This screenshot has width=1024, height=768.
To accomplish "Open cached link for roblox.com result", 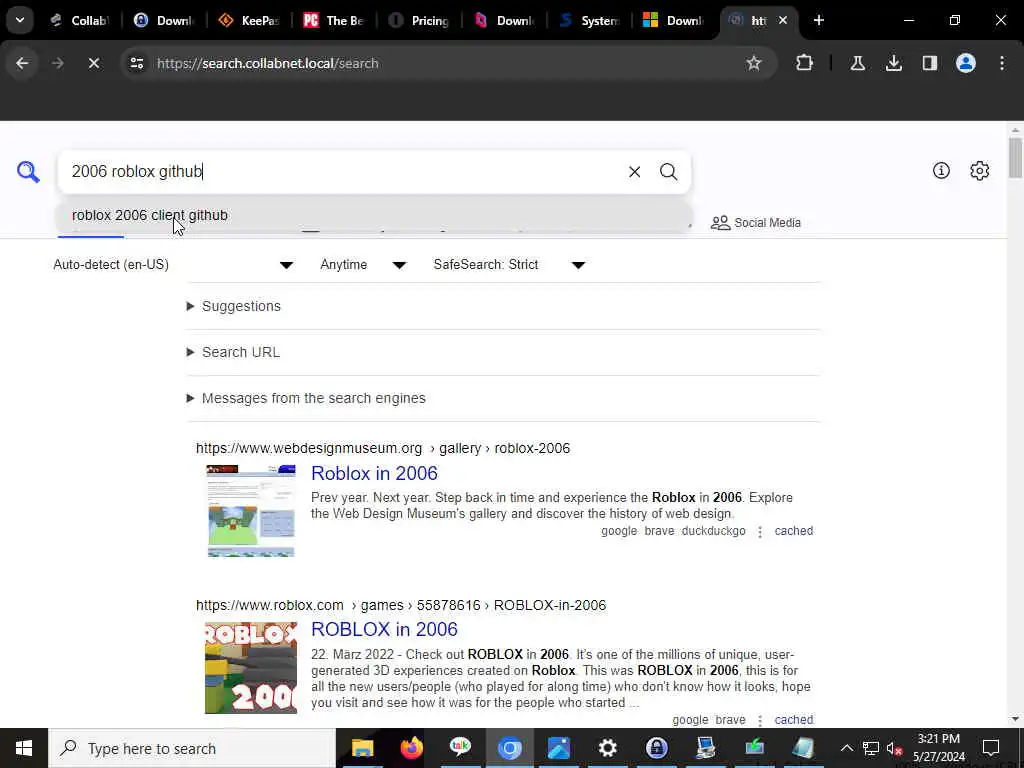I will [x=793, y=720].
